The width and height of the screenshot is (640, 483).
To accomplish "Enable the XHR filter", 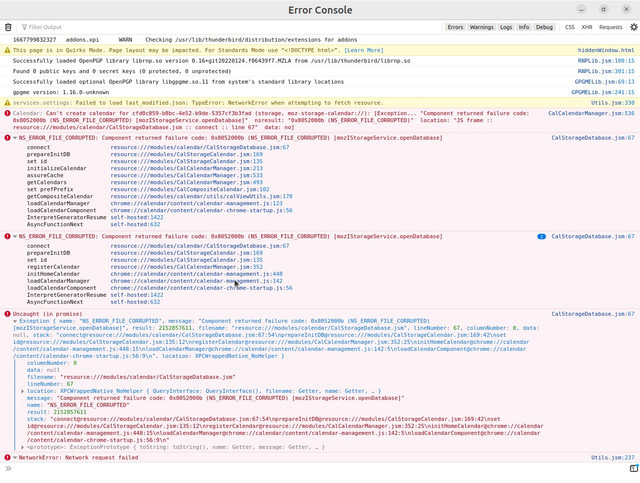I will click(x=587, y=27).
